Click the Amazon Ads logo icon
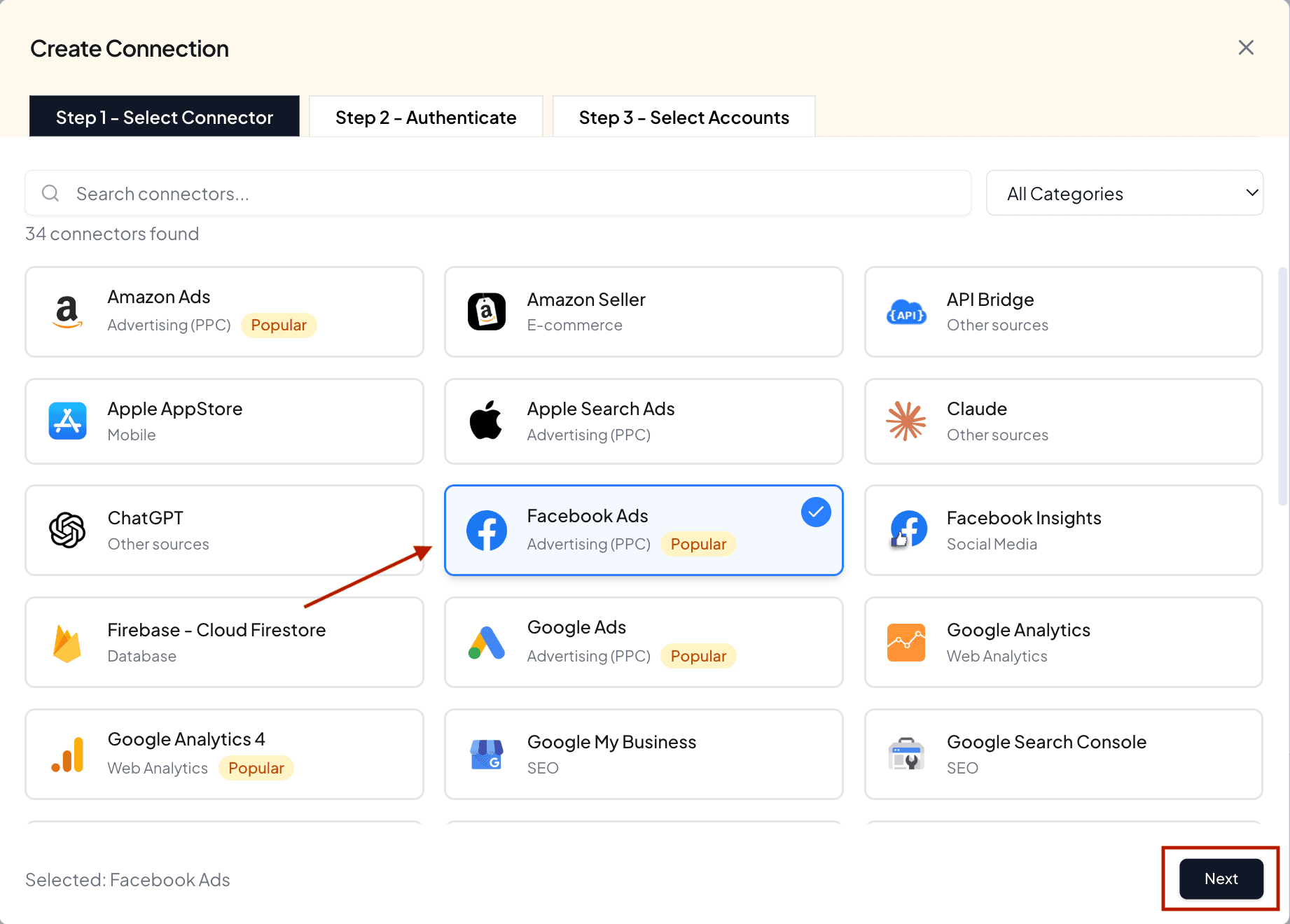This screenshot has height=924, width=1290. pyautogui.click(x=67, y=311)
